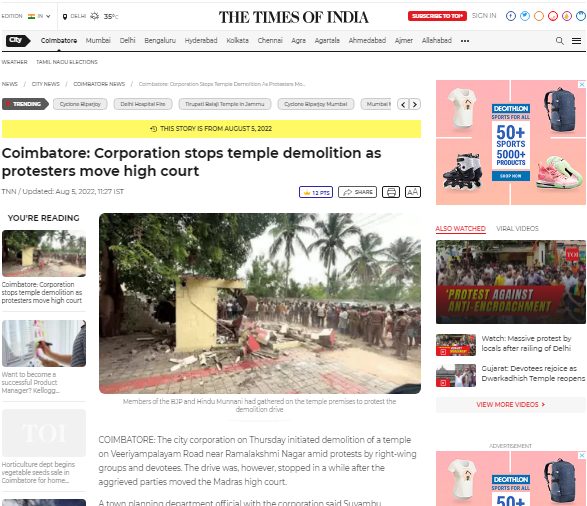Click the print article icon
The width and height of the screenshot is (587, 506).
pos(391,192)
